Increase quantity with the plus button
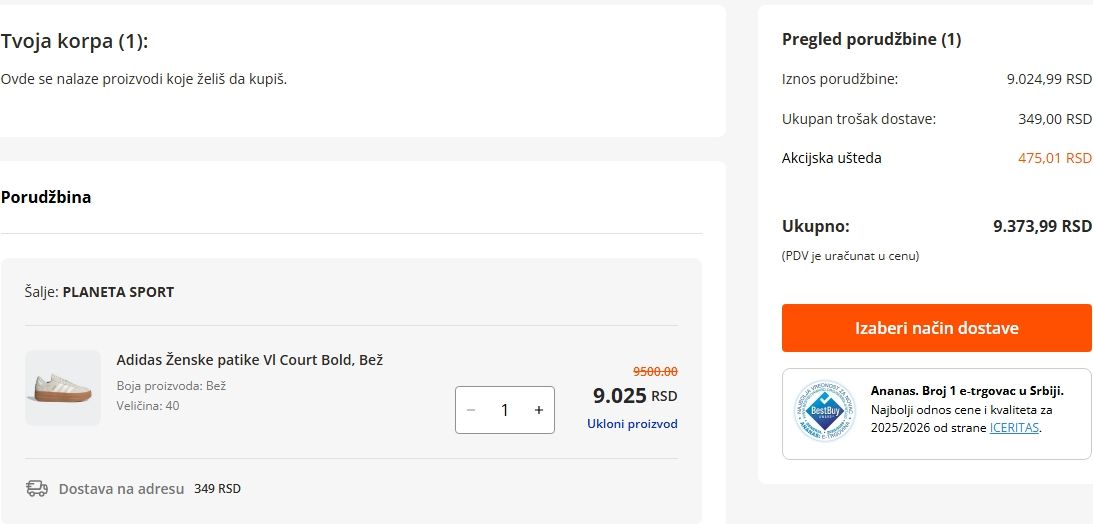Viewport: 1093px width, 524px height. (539, 410)
